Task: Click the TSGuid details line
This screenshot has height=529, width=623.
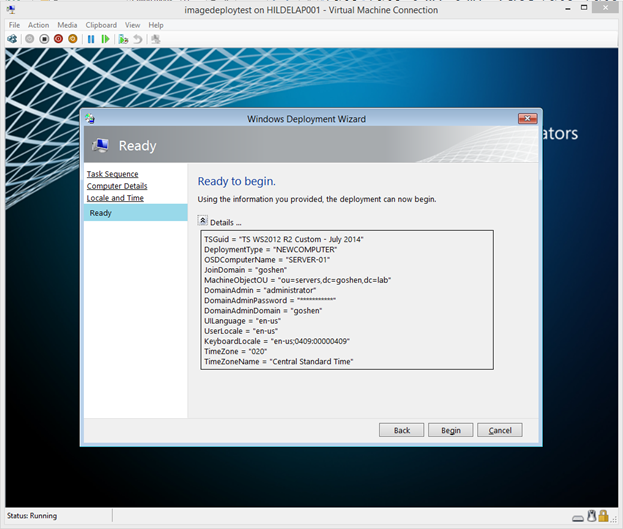Action: (284, 239)
